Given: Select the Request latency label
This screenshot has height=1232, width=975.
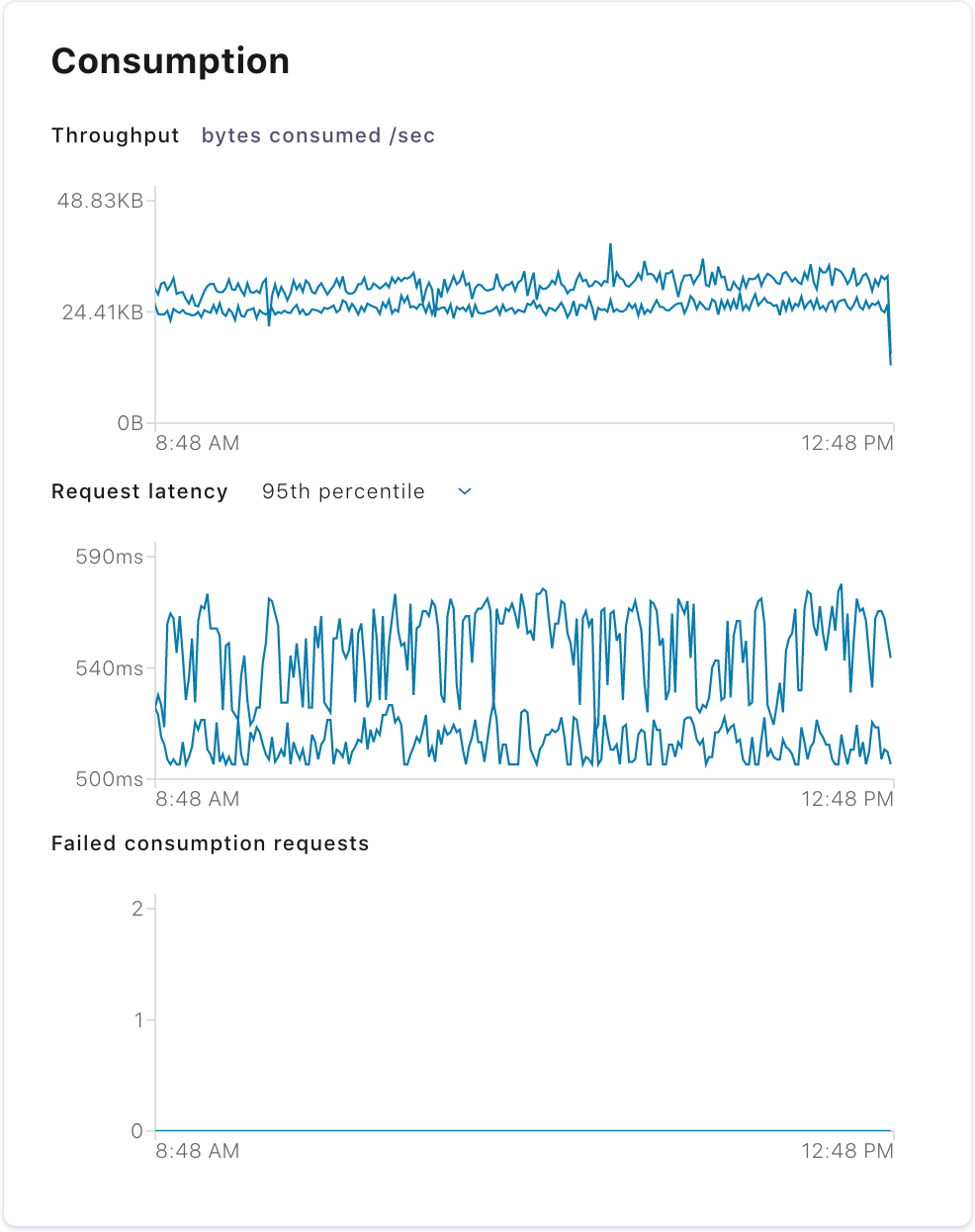Looking at the screenshot, I should coord(139,491).
